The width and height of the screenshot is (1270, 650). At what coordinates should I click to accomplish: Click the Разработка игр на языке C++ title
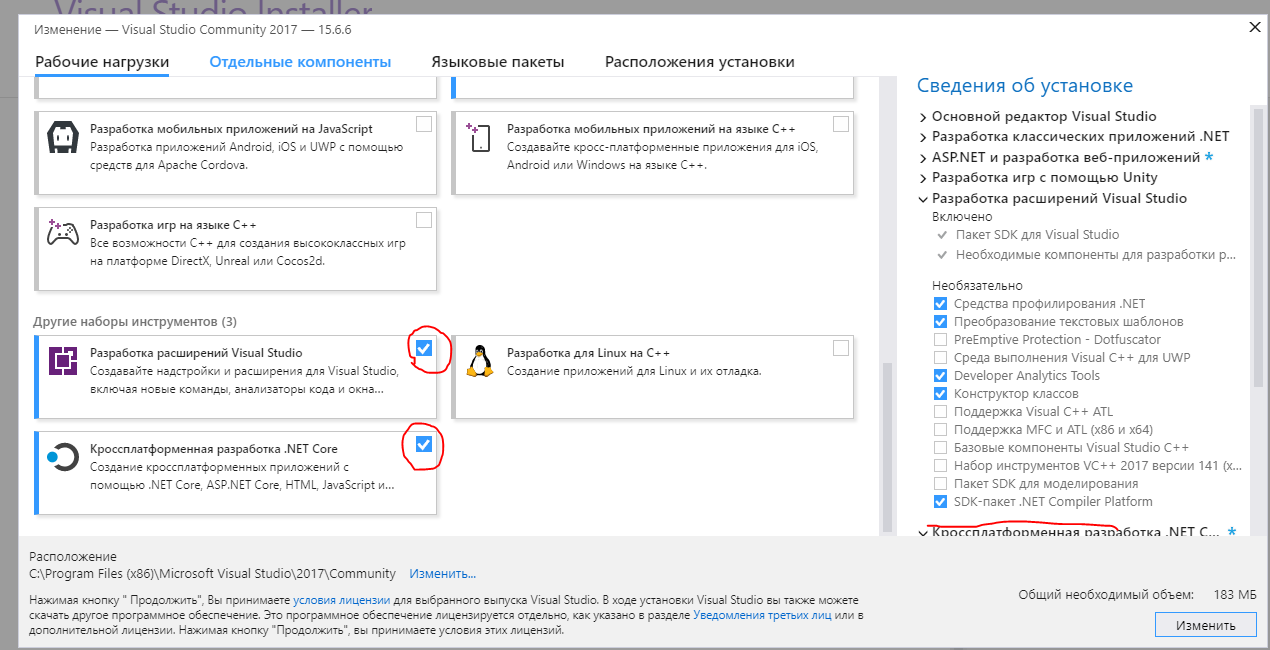pyautogui.click(x=173, y=225)
